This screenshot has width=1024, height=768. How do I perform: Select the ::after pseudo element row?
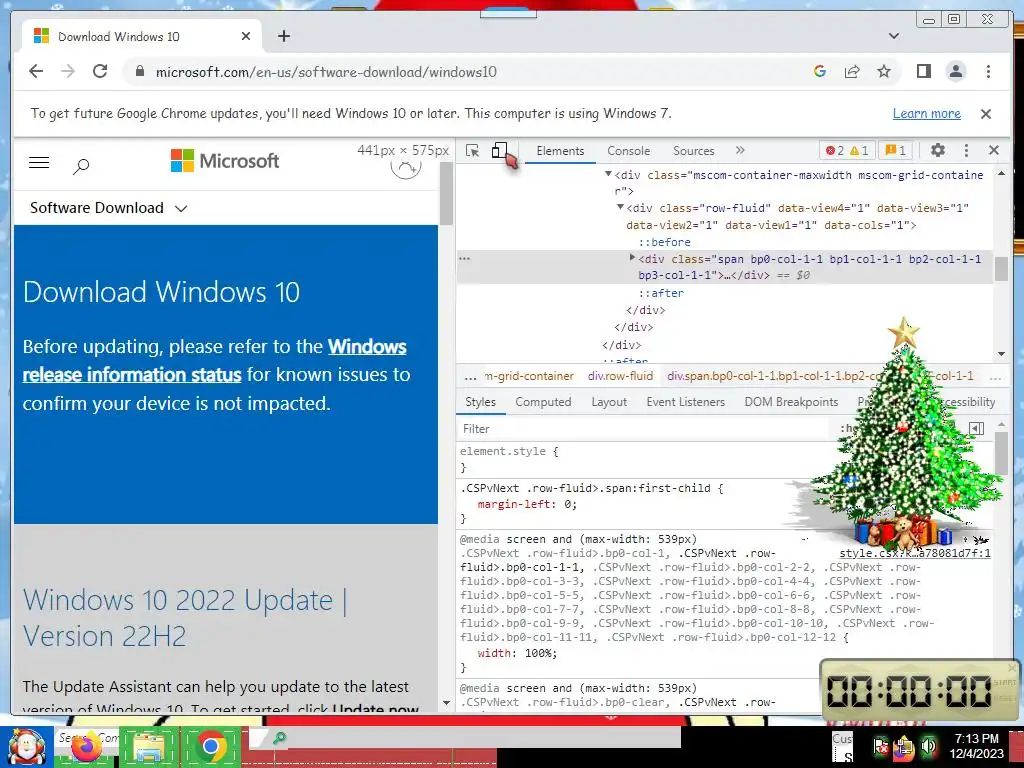661,293
